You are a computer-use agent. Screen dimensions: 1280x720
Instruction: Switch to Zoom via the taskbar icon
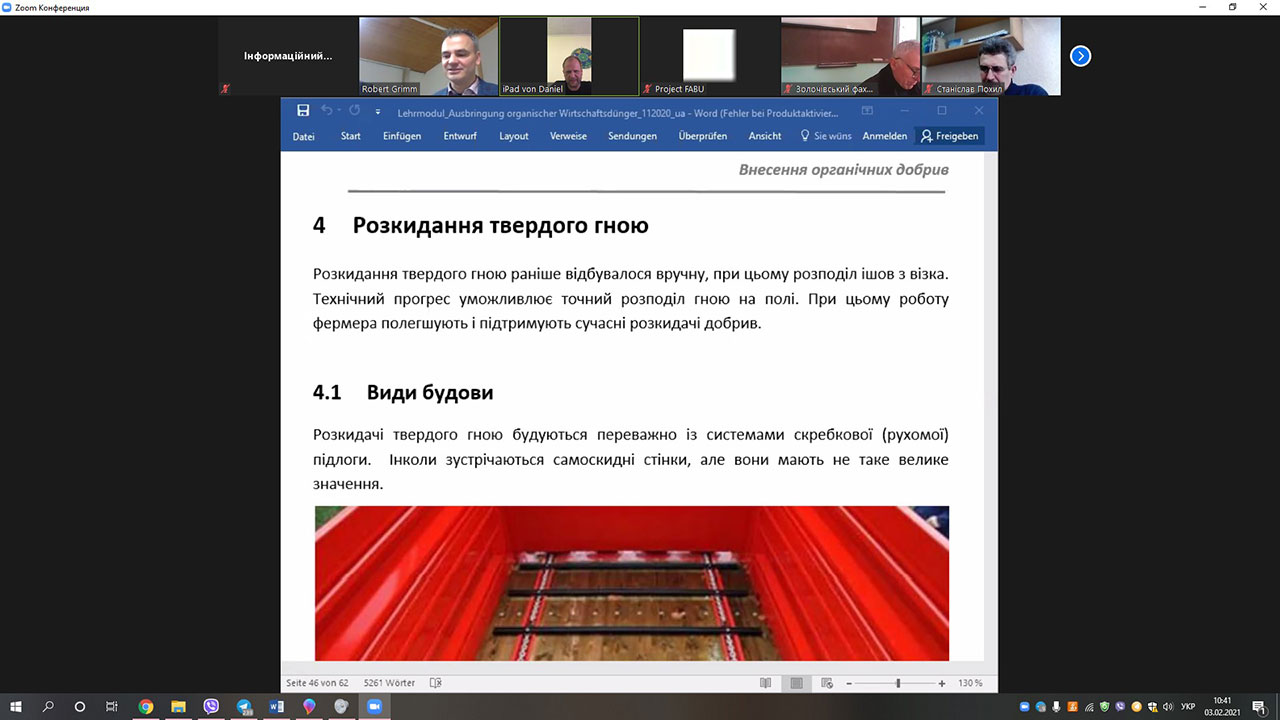pos(374,706)
